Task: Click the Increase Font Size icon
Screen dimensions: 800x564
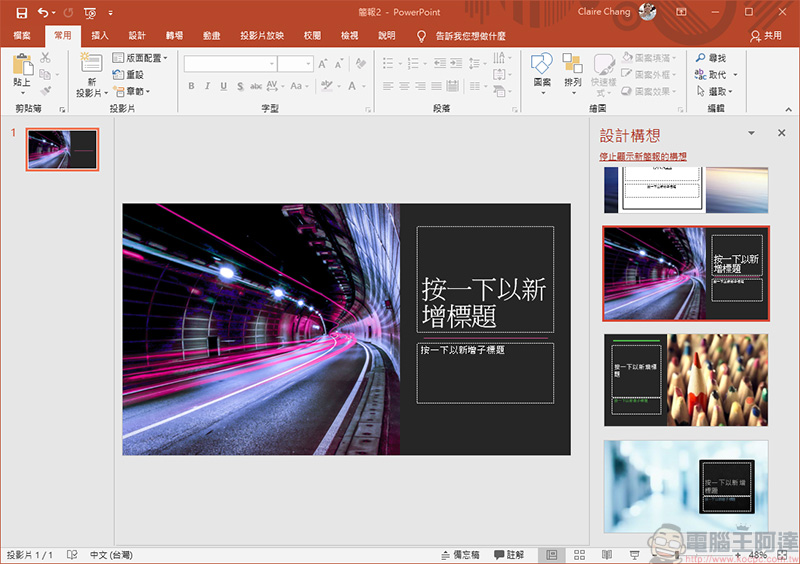Action: click(322, 64)
